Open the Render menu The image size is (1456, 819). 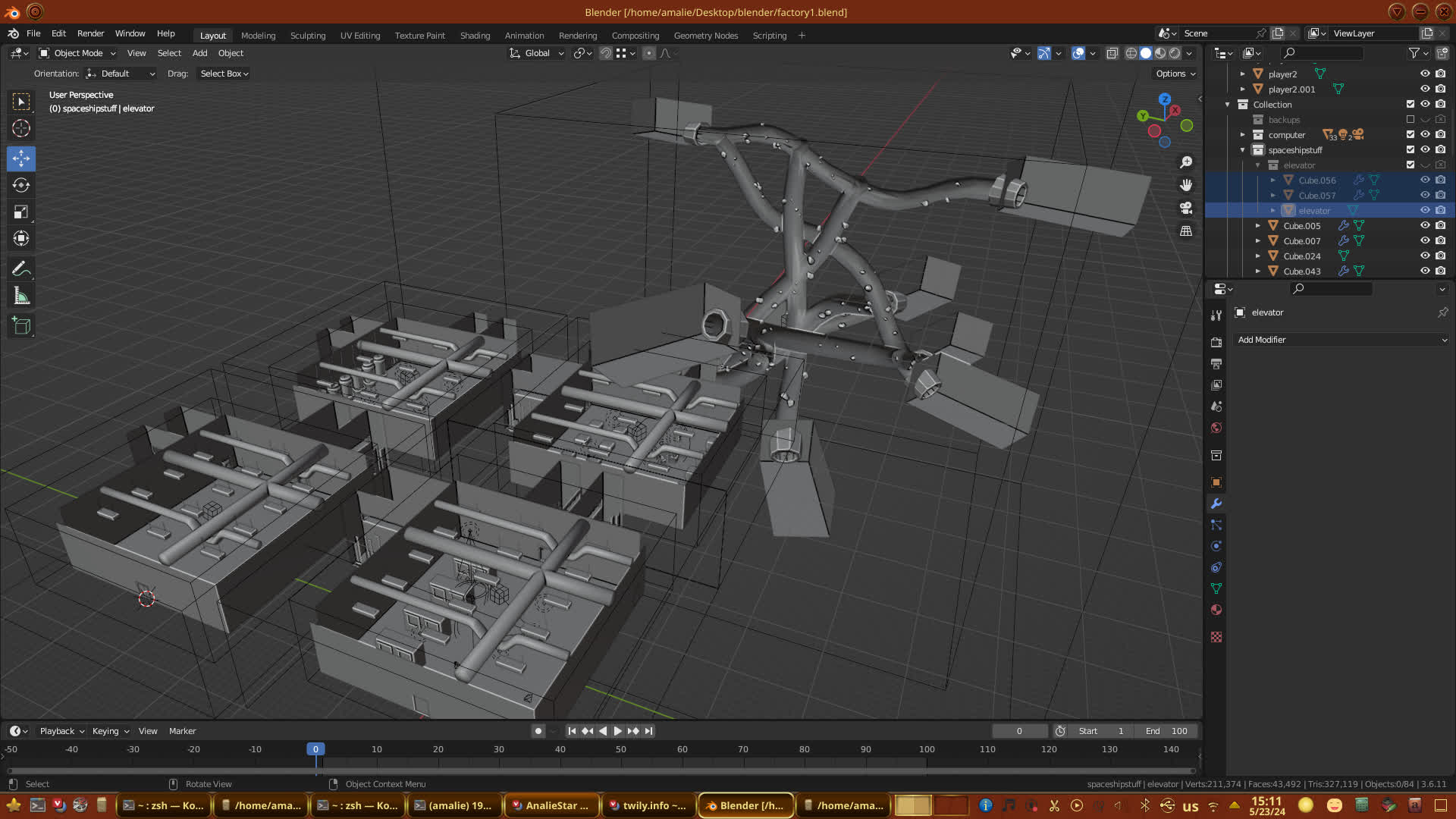[90, 33]
